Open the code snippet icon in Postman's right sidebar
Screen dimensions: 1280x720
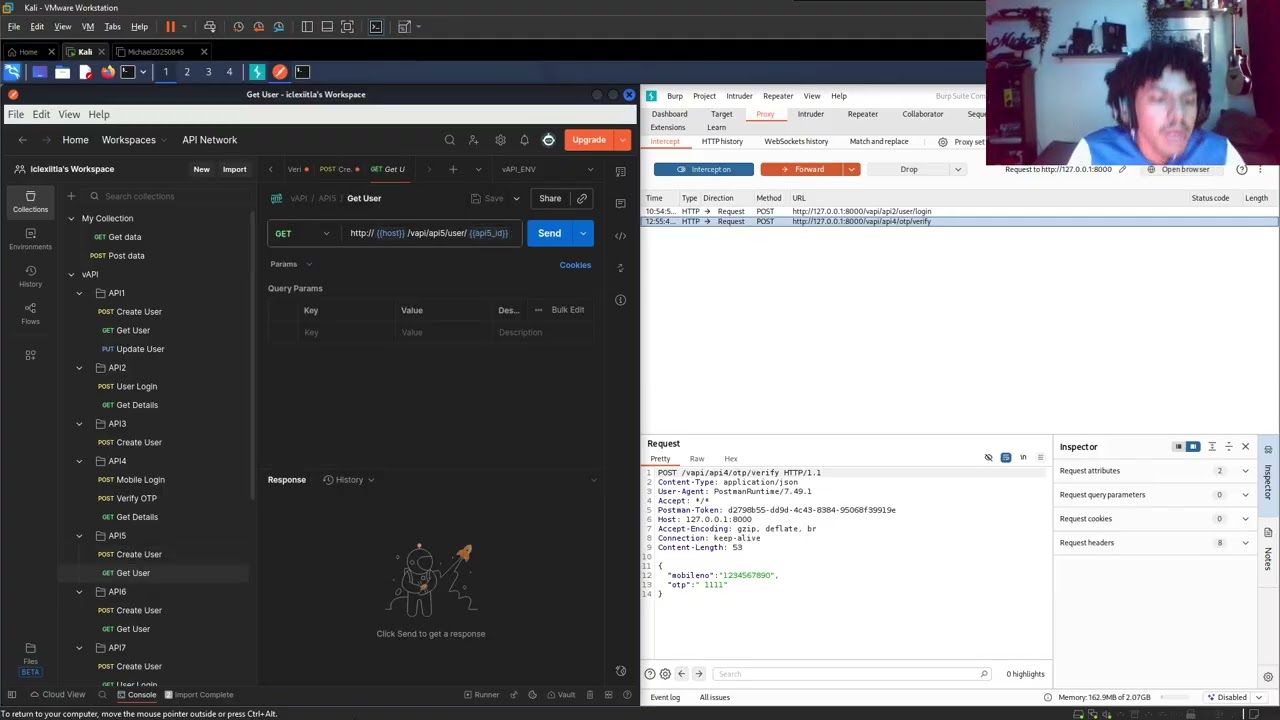621,236
